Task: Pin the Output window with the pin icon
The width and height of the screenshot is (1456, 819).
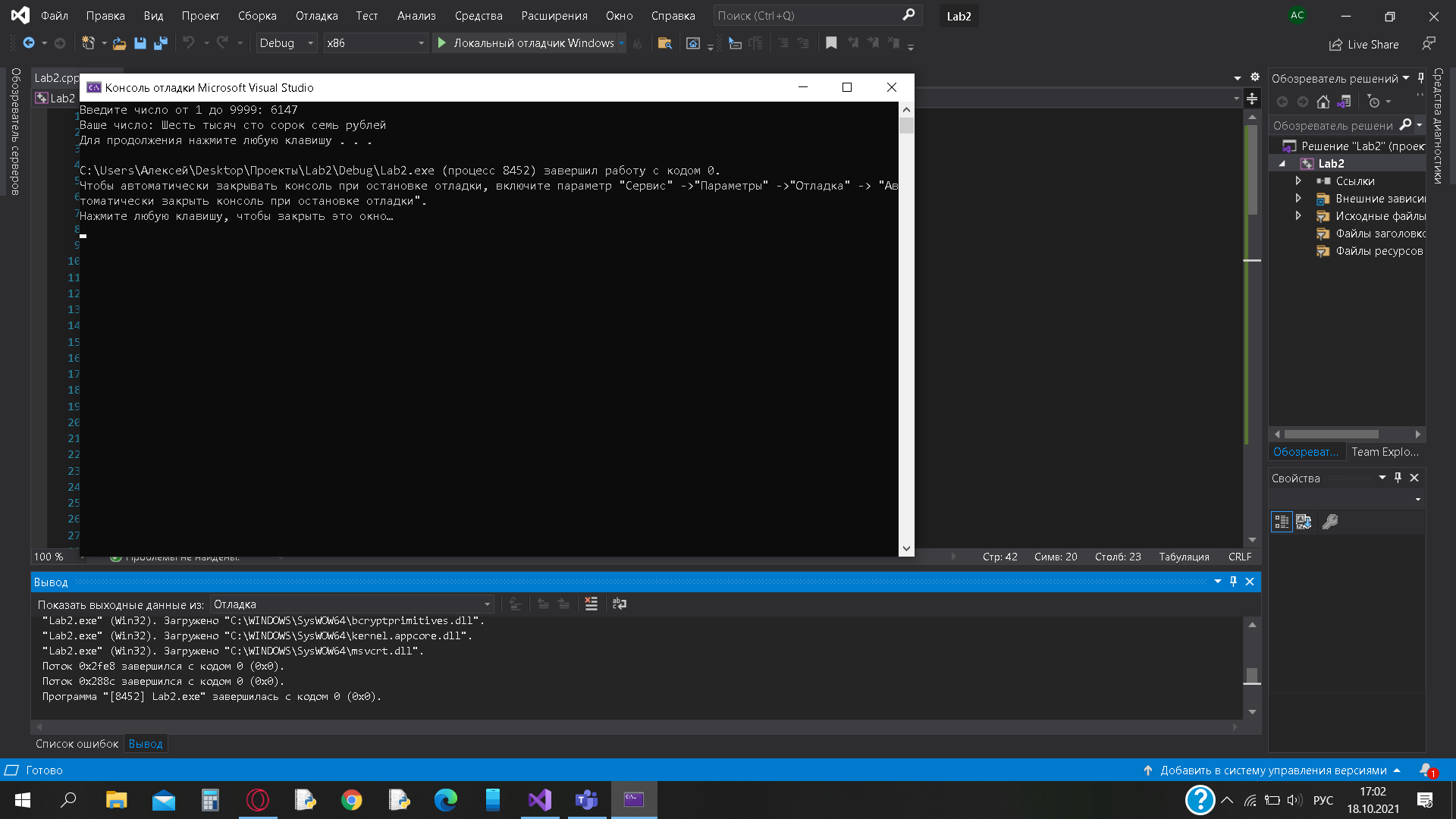Action: [x=1233, y=582]
